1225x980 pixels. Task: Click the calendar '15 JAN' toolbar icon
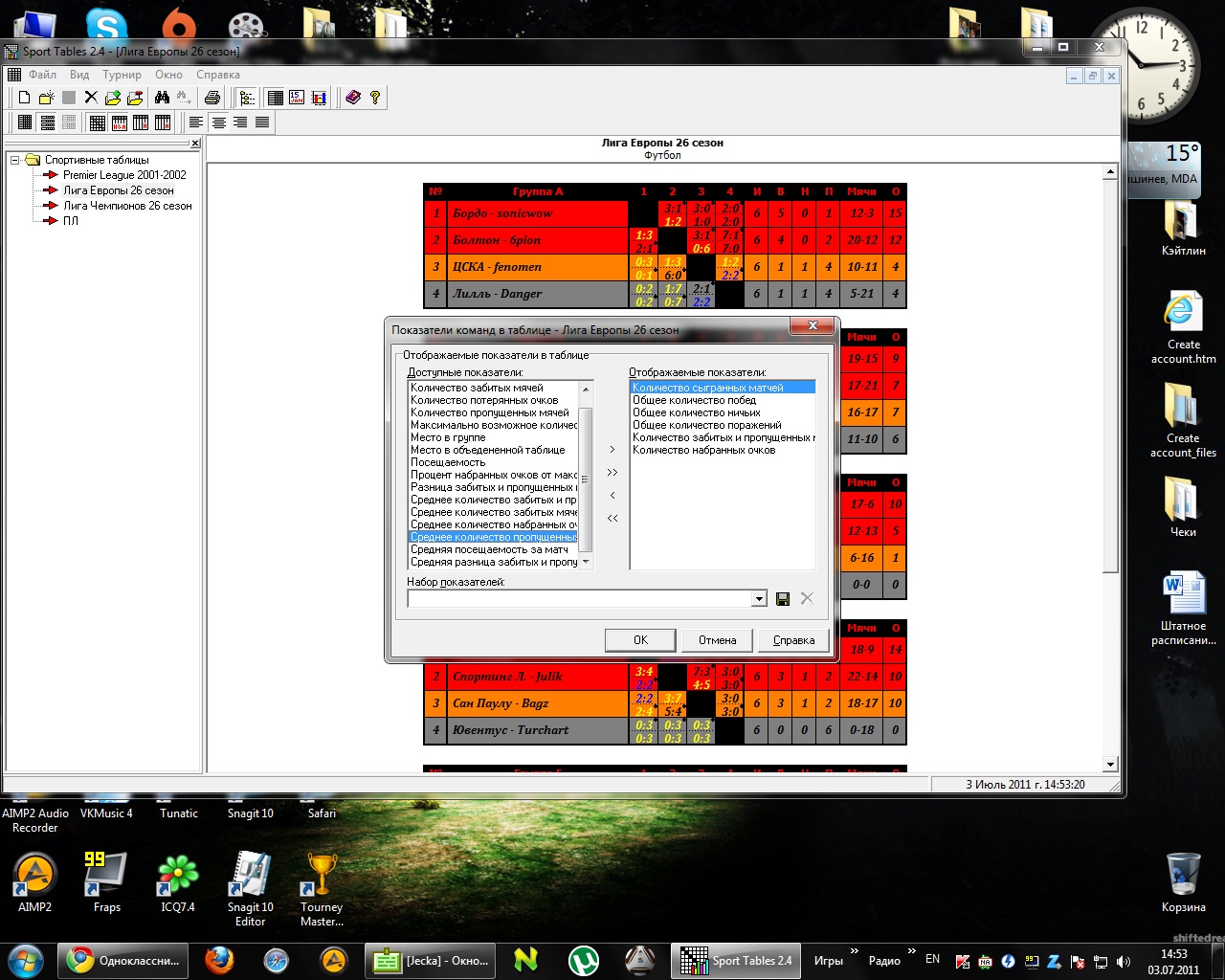[x=297, y=98]
